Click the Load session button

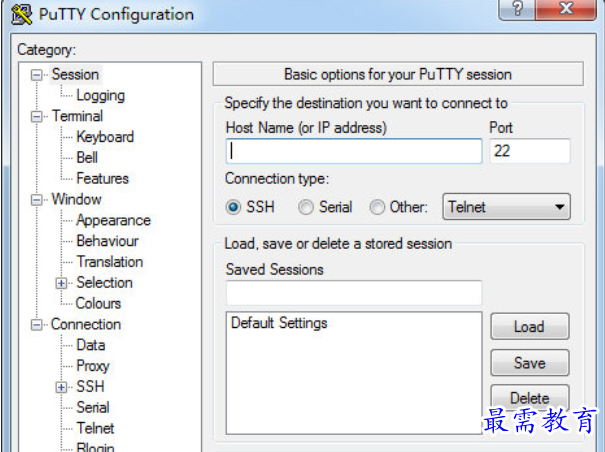[529, 327]
